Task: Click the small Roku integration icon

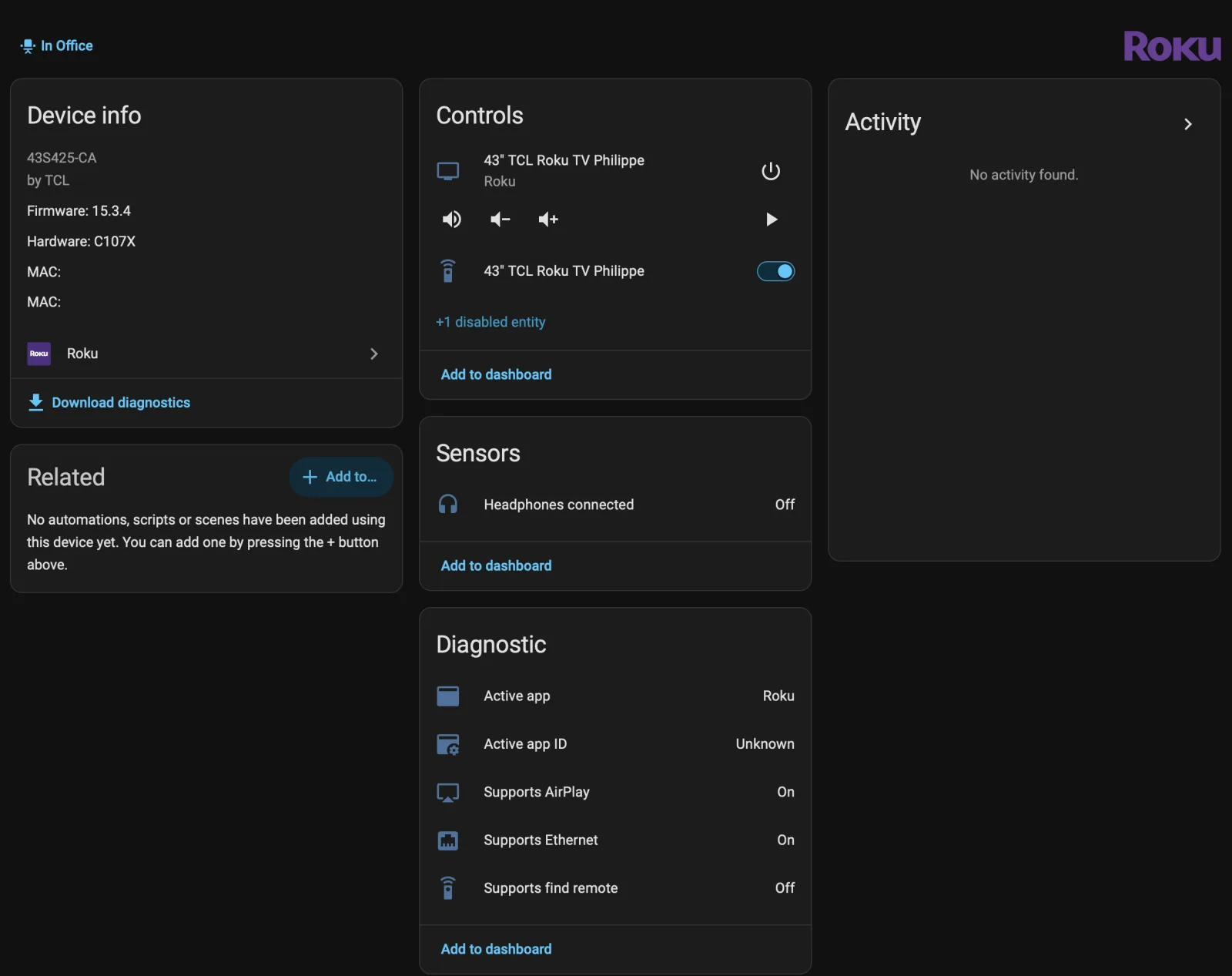Action: click(39, 354)
